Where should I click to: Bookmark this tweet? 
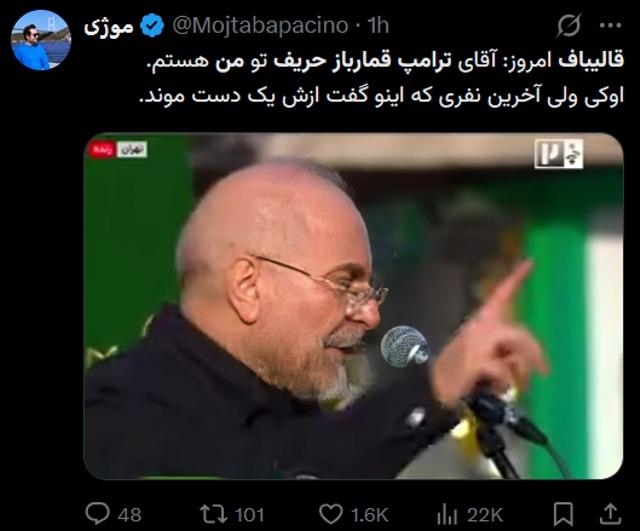pos(563,514)
